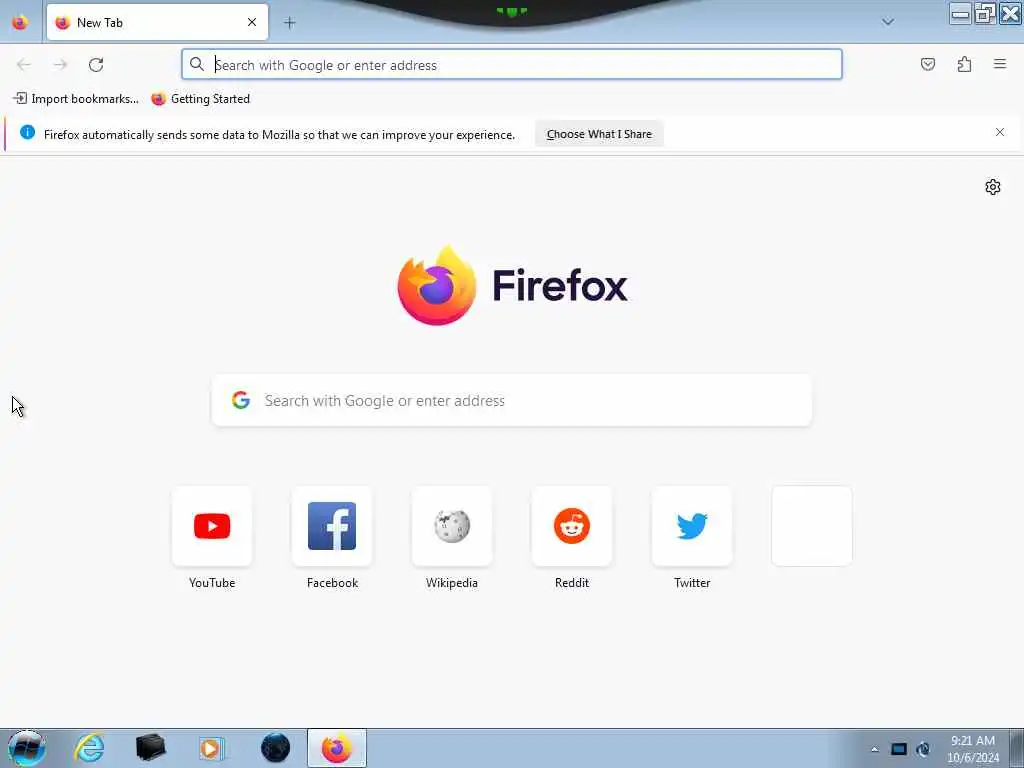The width and height of the screenshot is (1024, 768).
Task: Select the New Tab tab
Action: pyautogui.click(x=157, y=22)
